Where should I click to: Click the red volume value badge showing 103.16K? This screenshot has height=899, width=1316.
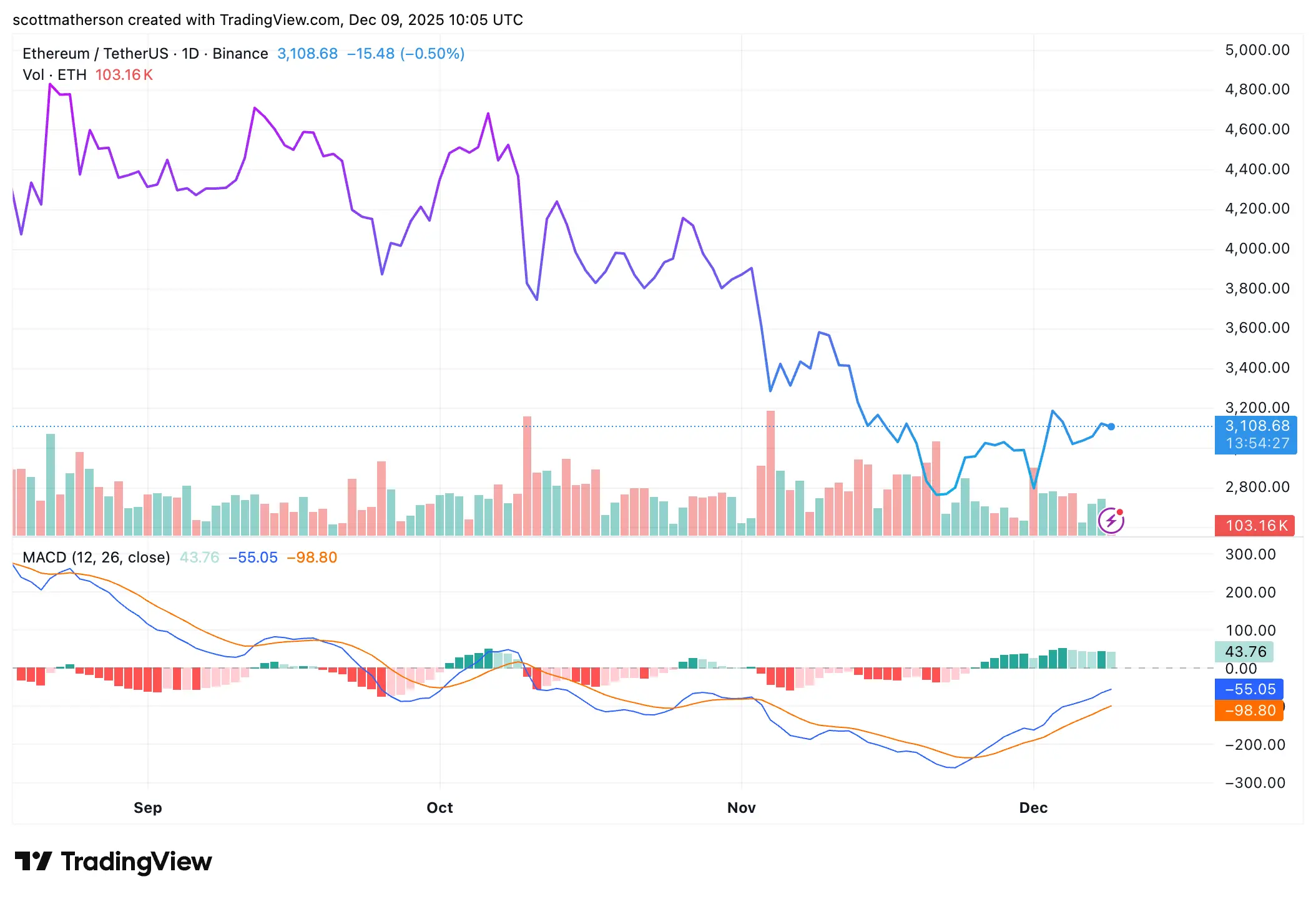point(1254,526)
